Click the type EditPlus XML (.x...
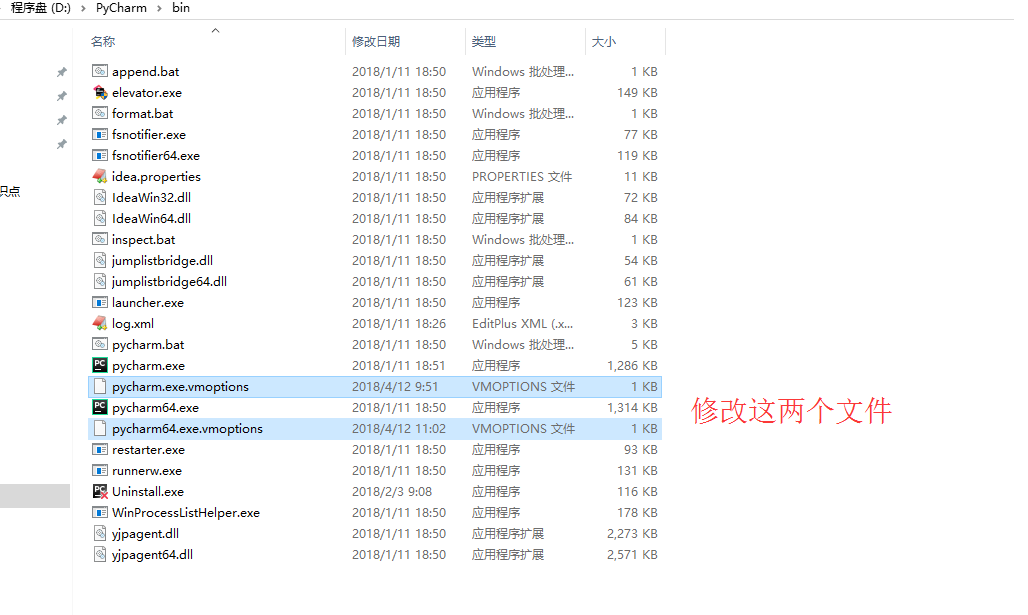 pos(523,323)
